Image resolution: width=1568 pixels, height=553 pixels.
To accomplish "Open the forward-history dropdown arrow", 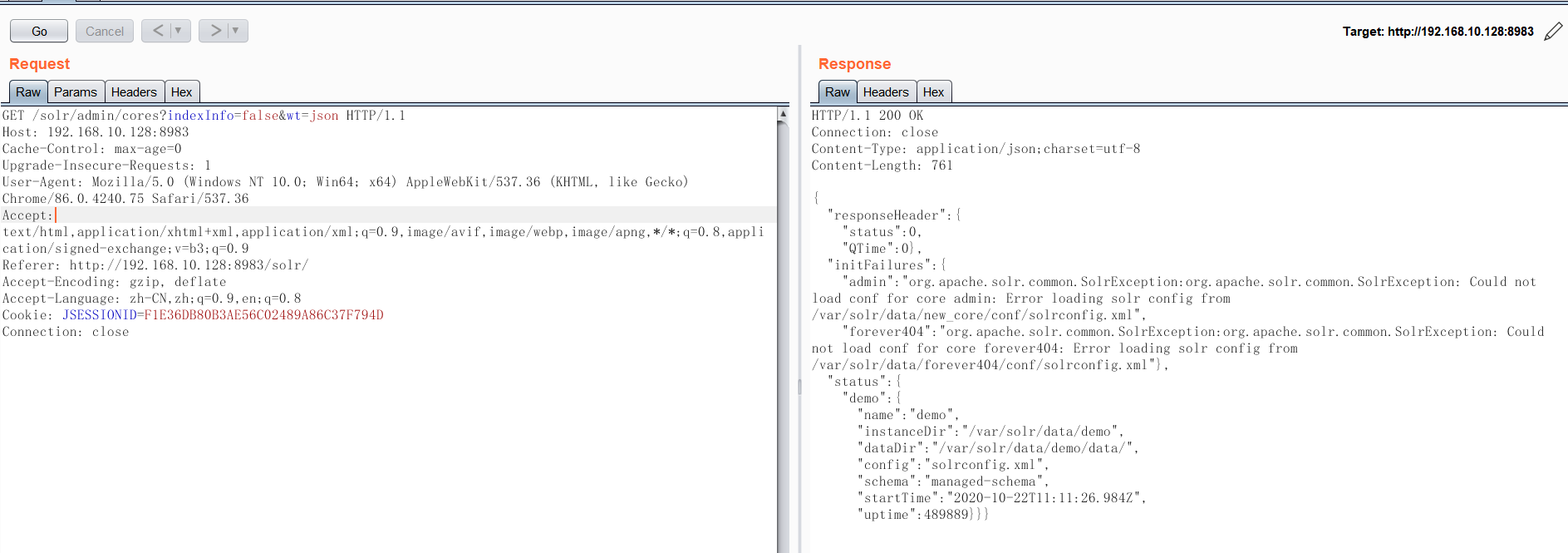I will pyautogui.click(x=237, y=31).
